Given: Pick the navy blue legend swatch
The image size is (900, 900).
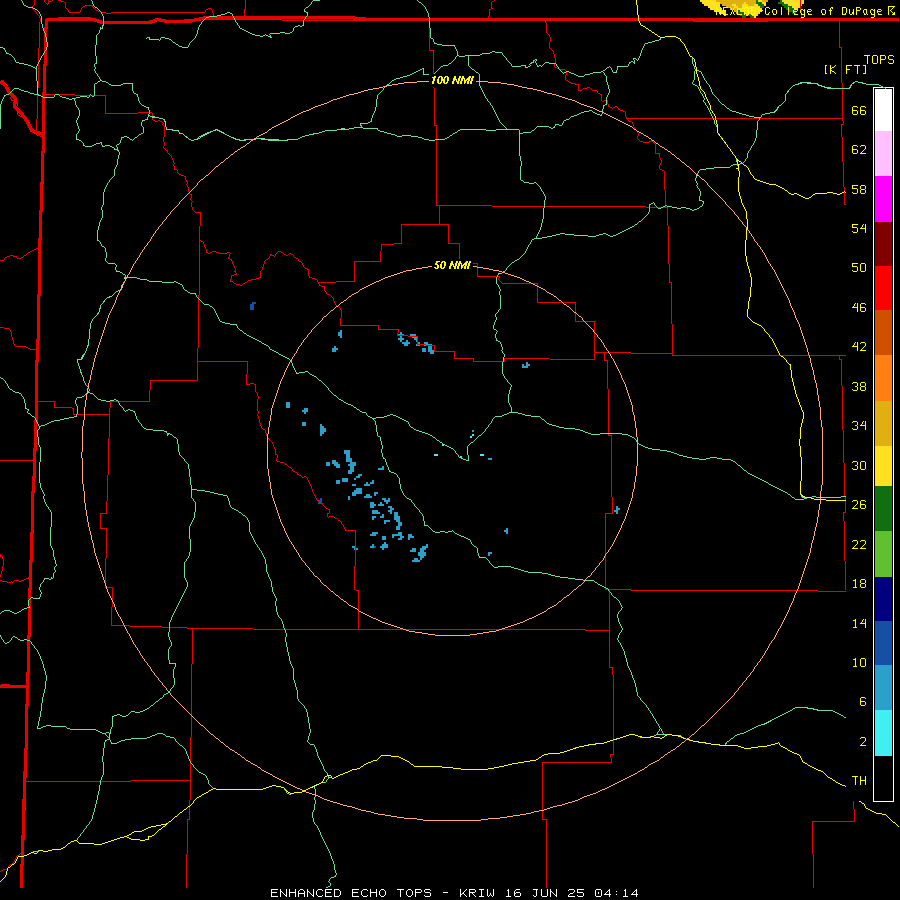Looking at the screenshot, I should coord(883,599).
